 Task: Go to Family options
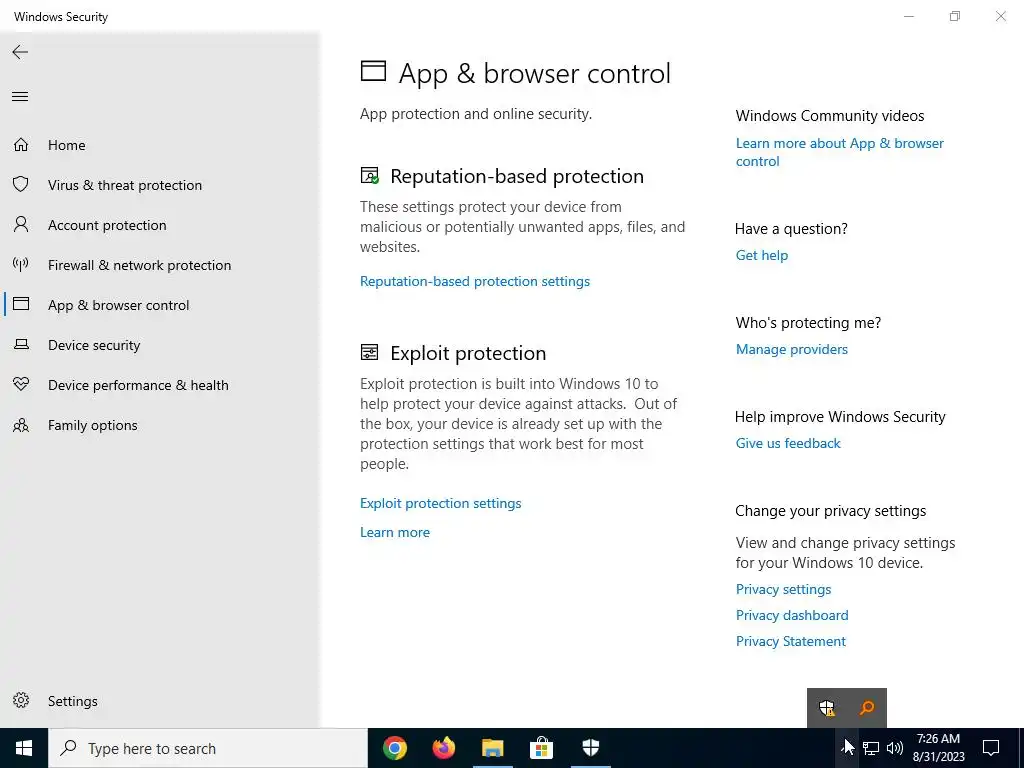[x=93, y=425]
